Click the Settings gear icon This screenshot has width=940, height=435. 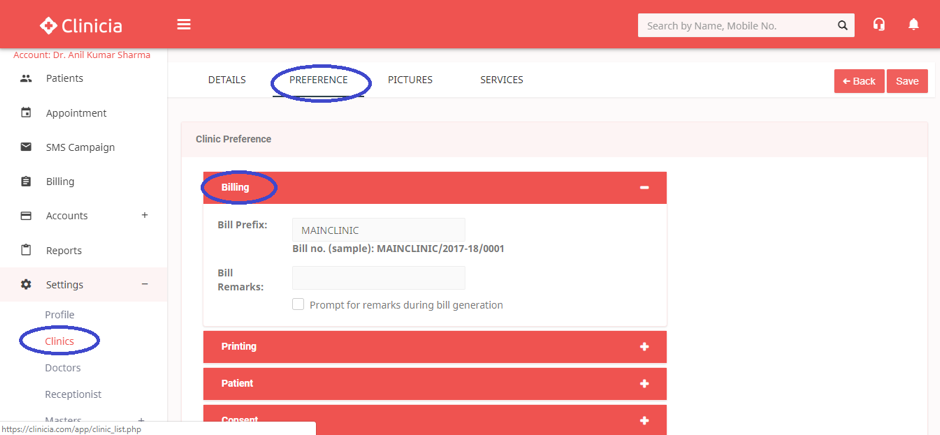pos(26,285)
